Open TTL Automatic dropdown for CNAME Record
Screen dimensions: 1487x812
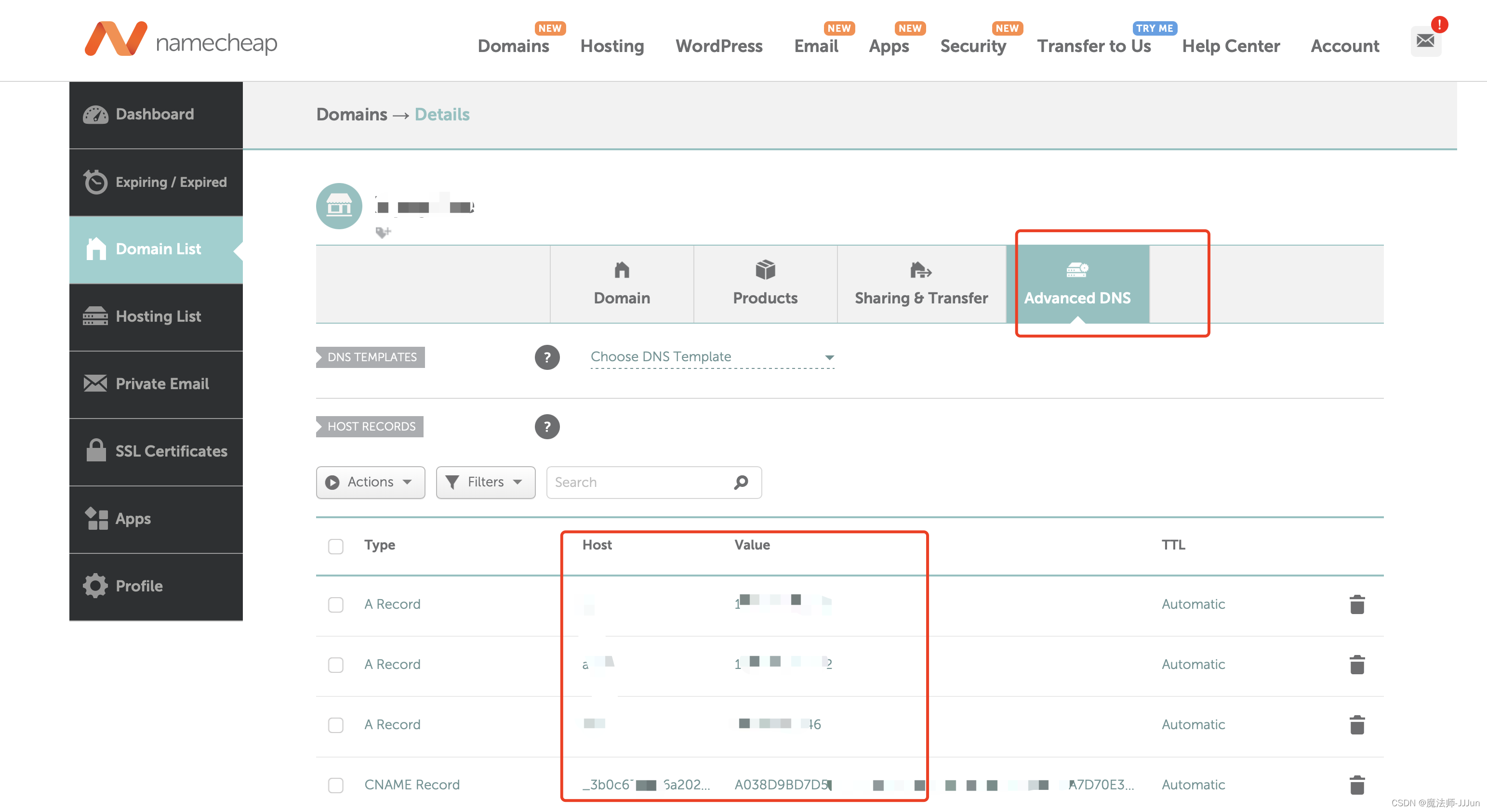click(1193, 785)
